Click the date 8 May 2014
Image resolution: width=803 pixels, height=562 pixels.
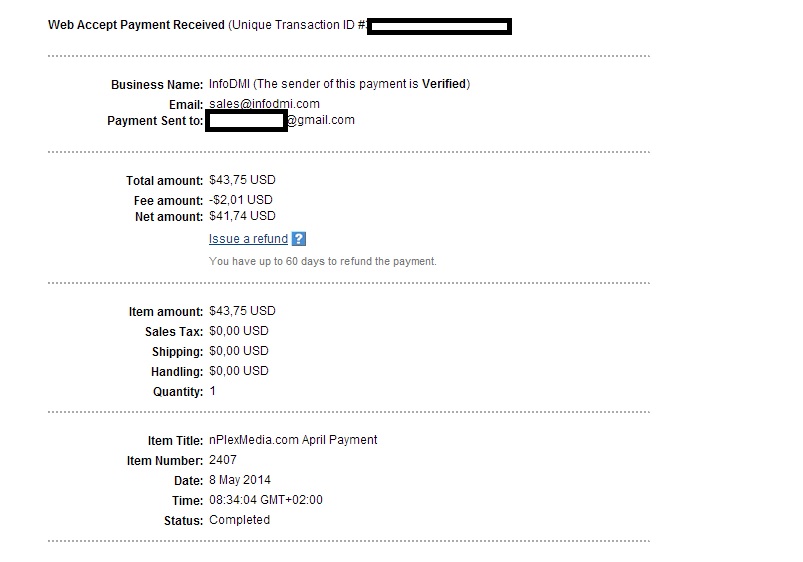240,480
